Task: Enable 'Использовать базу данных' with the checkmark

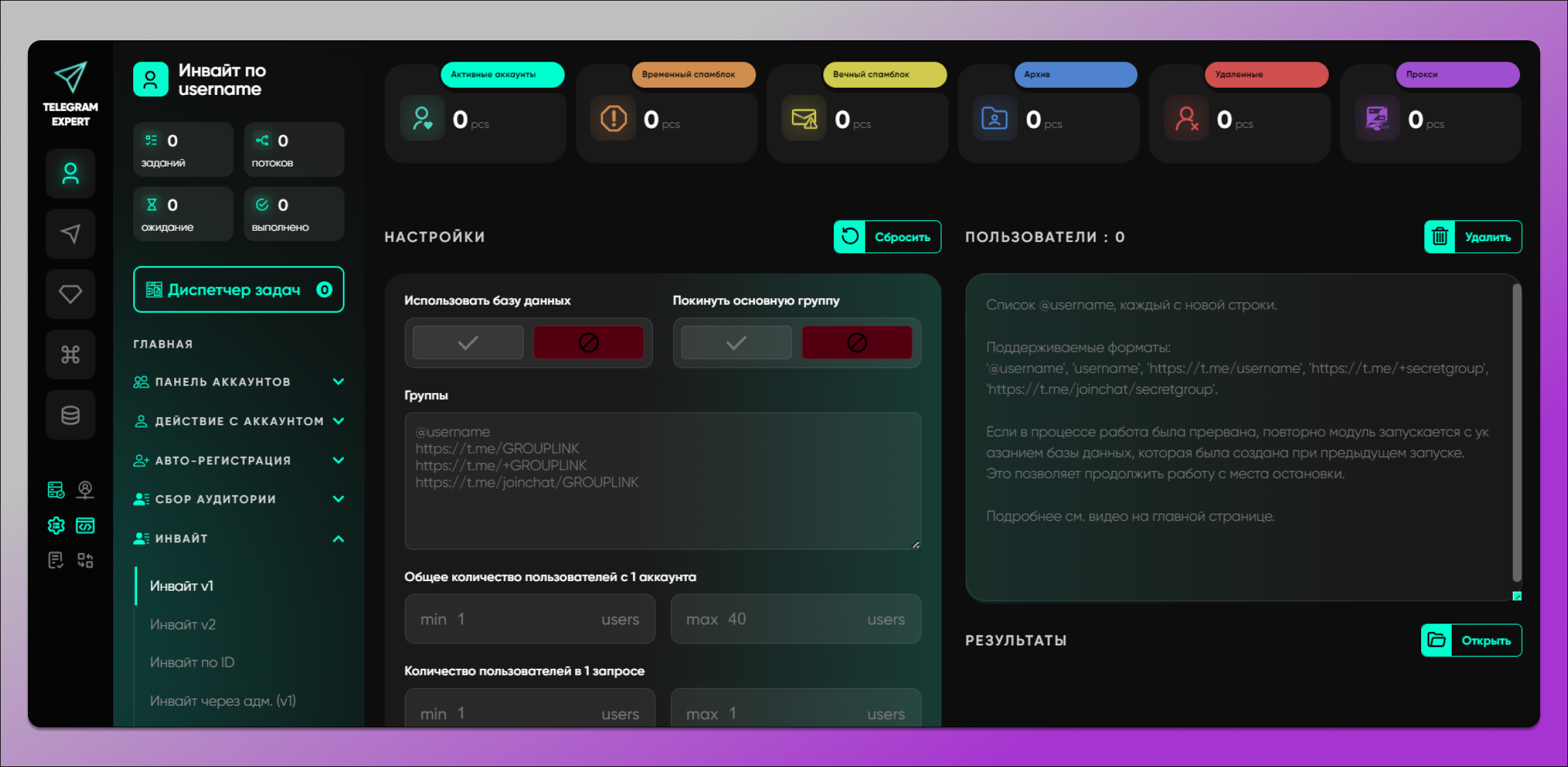Action: pos(467,342)
